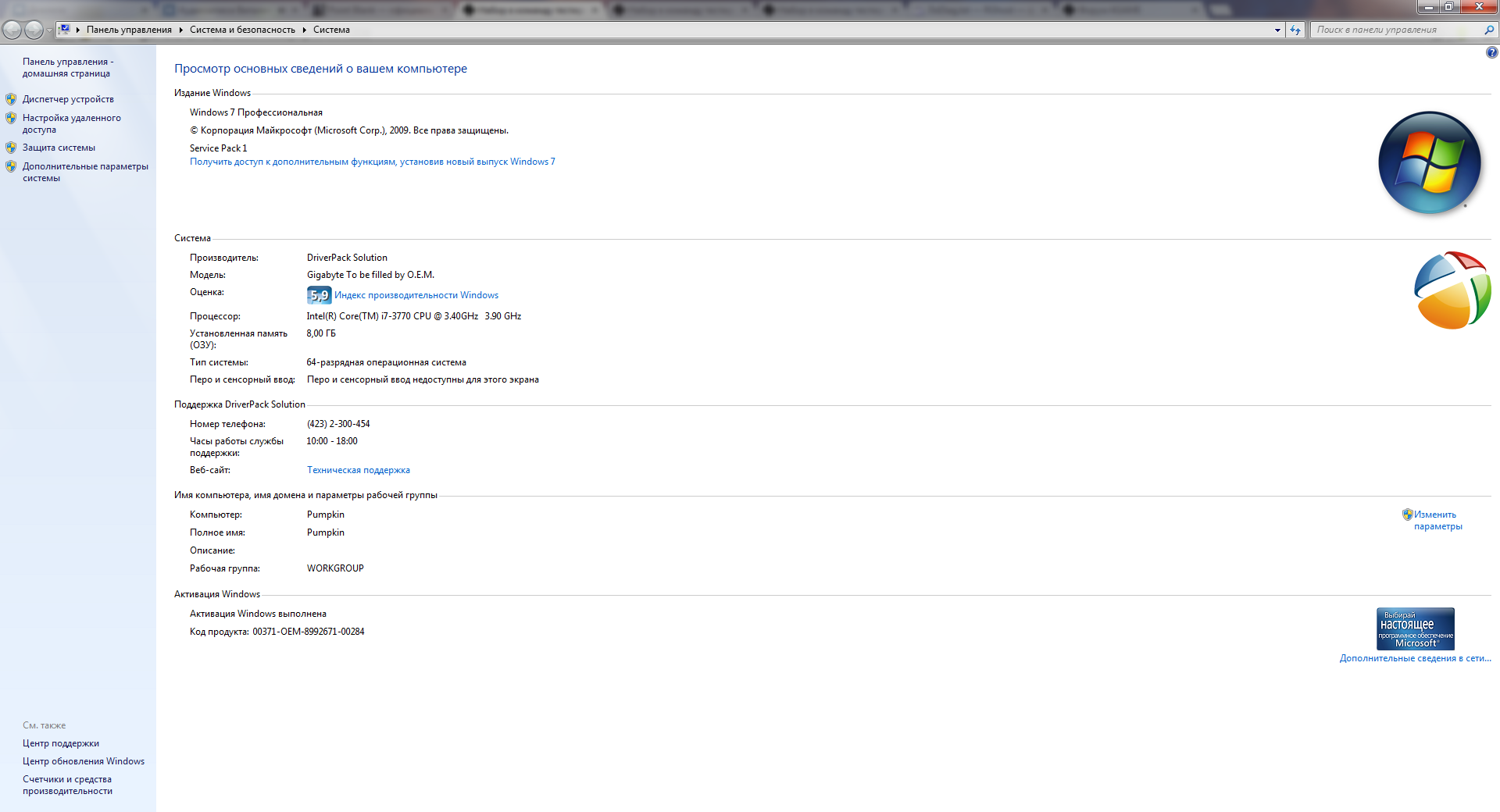
Task: Select the Windows 7 Профессиональная text
Action: point(256,112)
